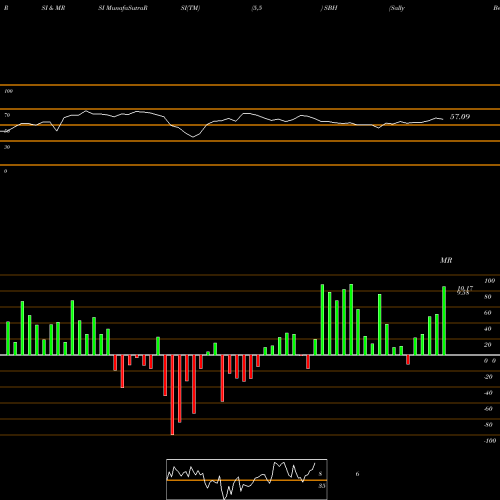Click the 40 label on the MR axis
500x500 pixels.
tap(488, 329)
